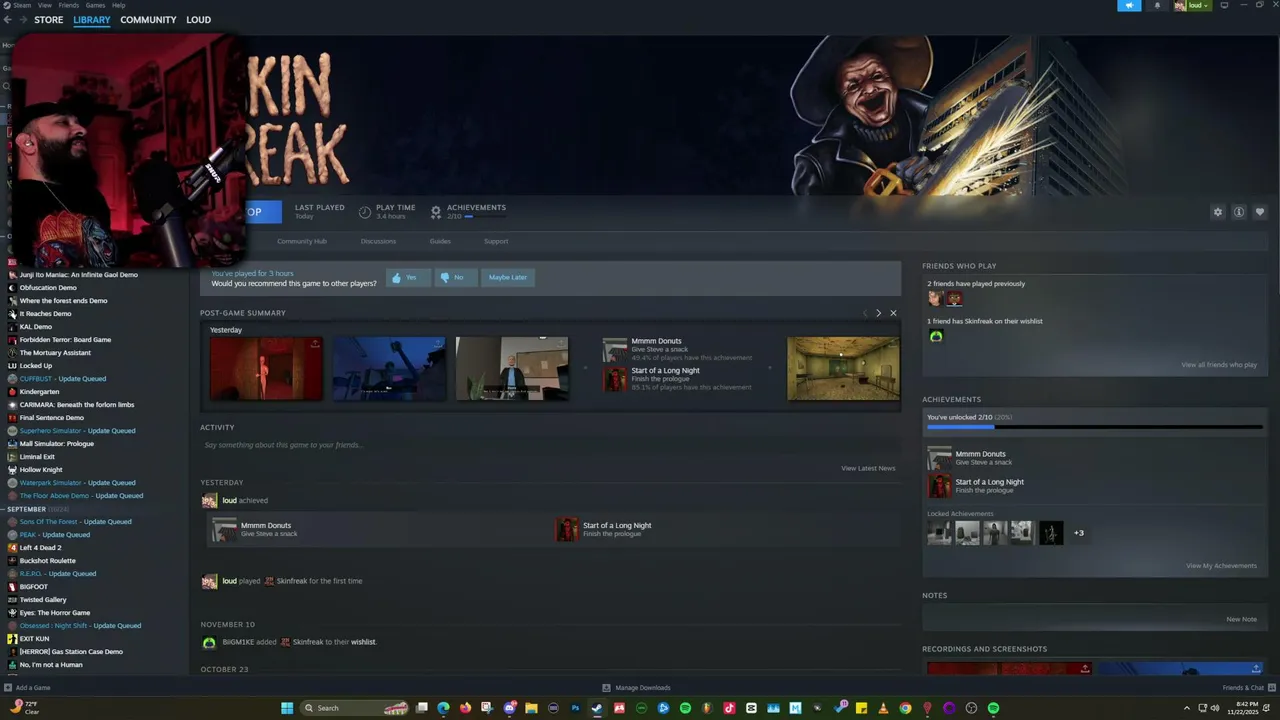Click View all friends who play
Screen dimensions: 1280x720
(1219, 365)
